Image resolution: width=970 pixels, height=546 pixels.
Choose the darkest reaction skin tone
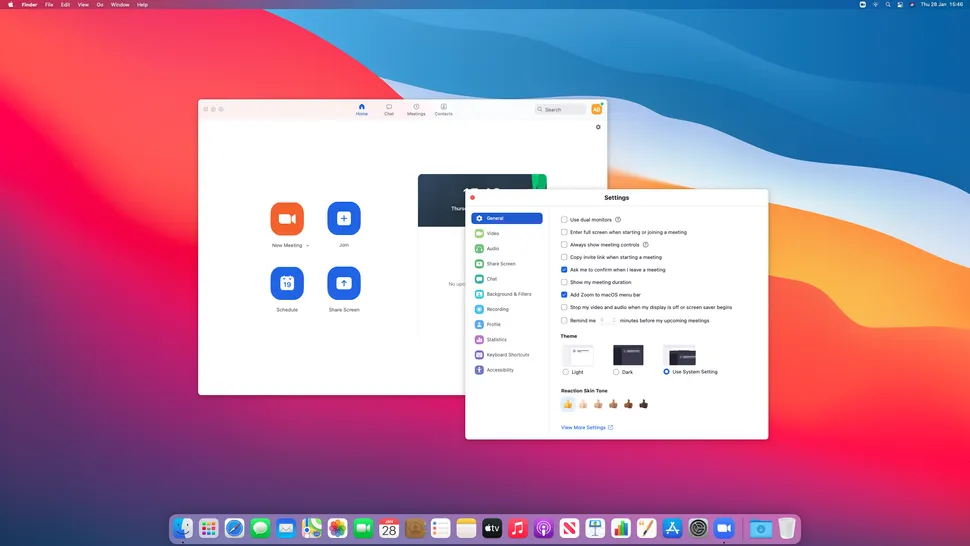tap(644, 404)
